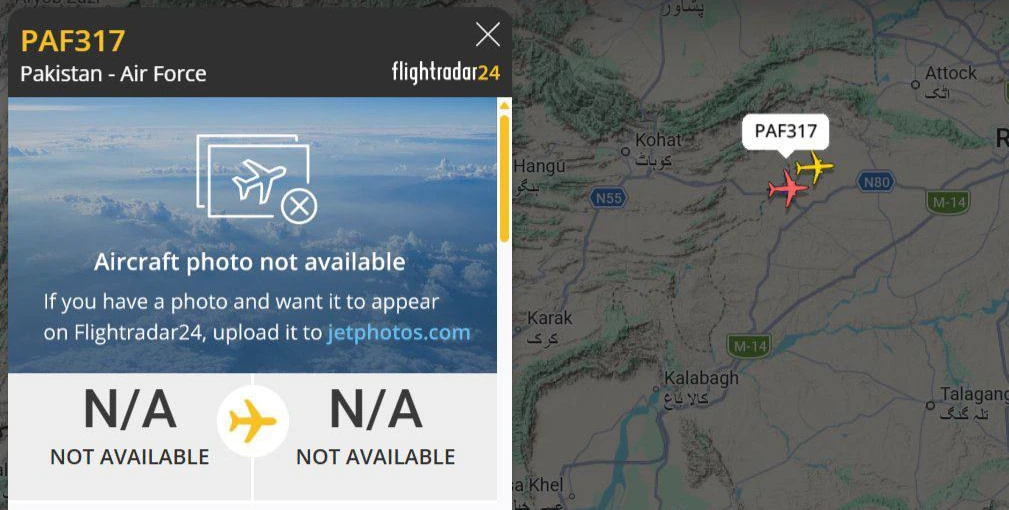Image resolution: width=1009 pixels, height=510 pixels.
Task: Click the PAF317 callsign label on map
Action: click(x=785, y=132)
